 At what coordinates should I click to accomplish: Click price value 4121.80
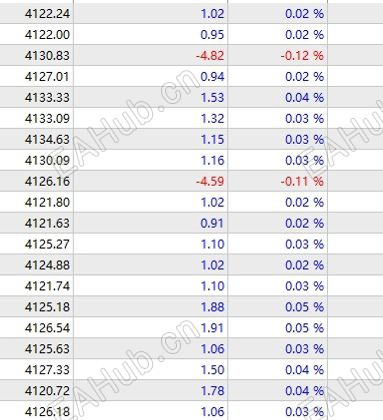(x=47, y=202)
